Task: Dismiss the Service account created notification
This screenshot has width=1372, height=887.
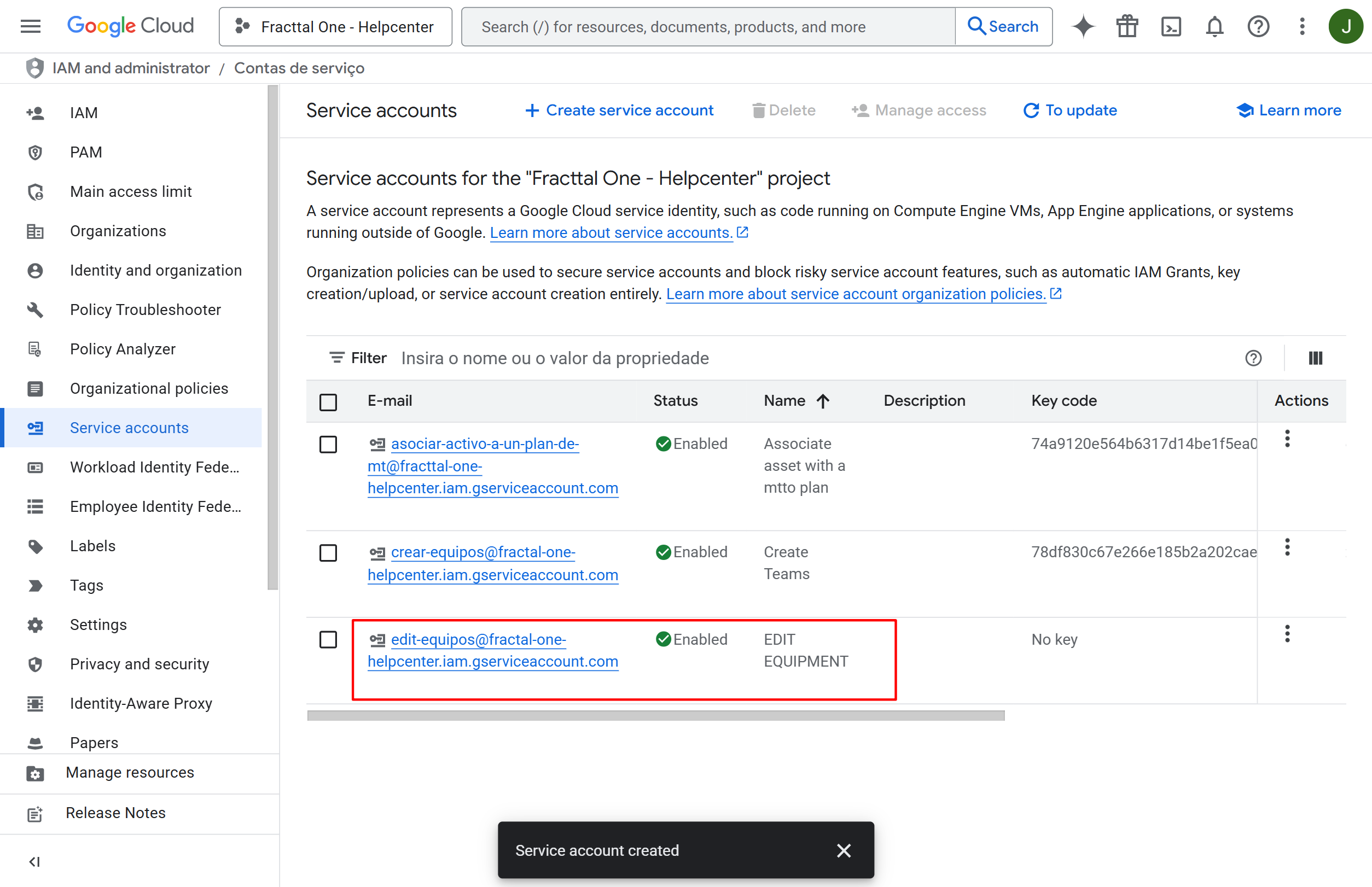Action: 844,851
